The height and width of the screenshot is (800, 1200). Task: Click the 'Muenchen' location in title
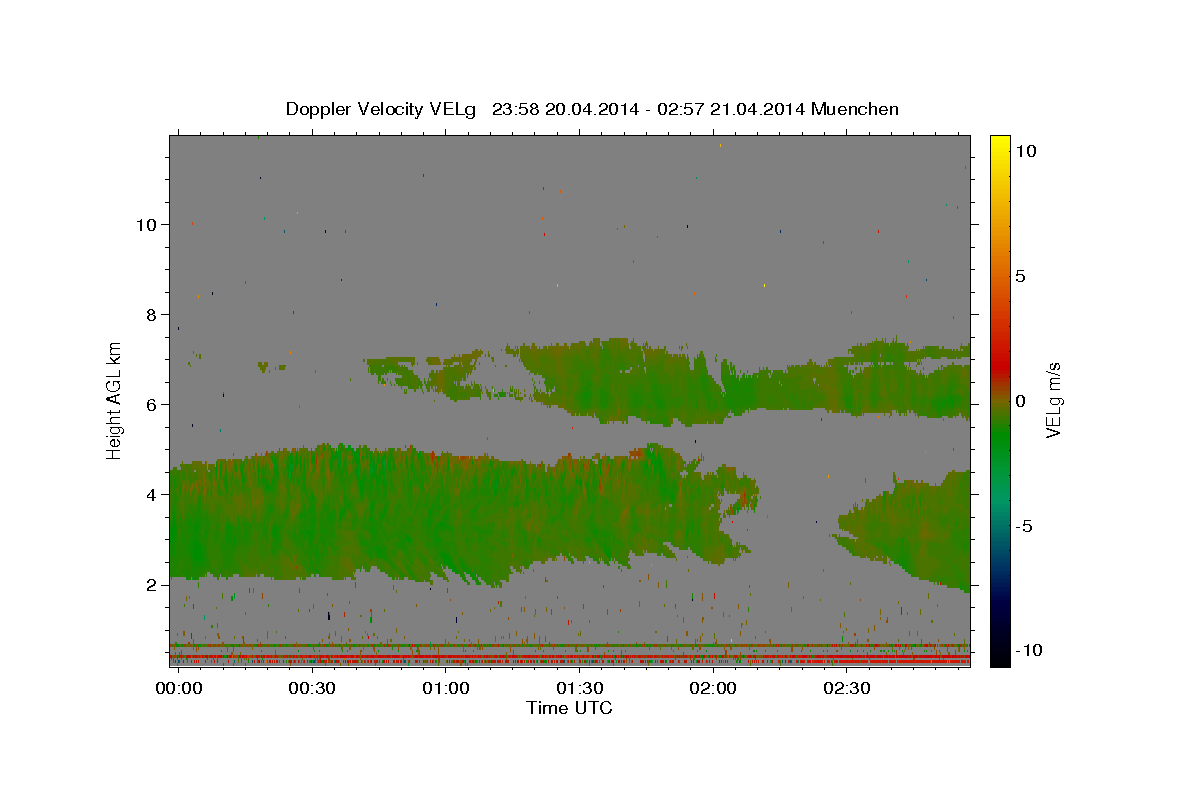tap(855, 109)
